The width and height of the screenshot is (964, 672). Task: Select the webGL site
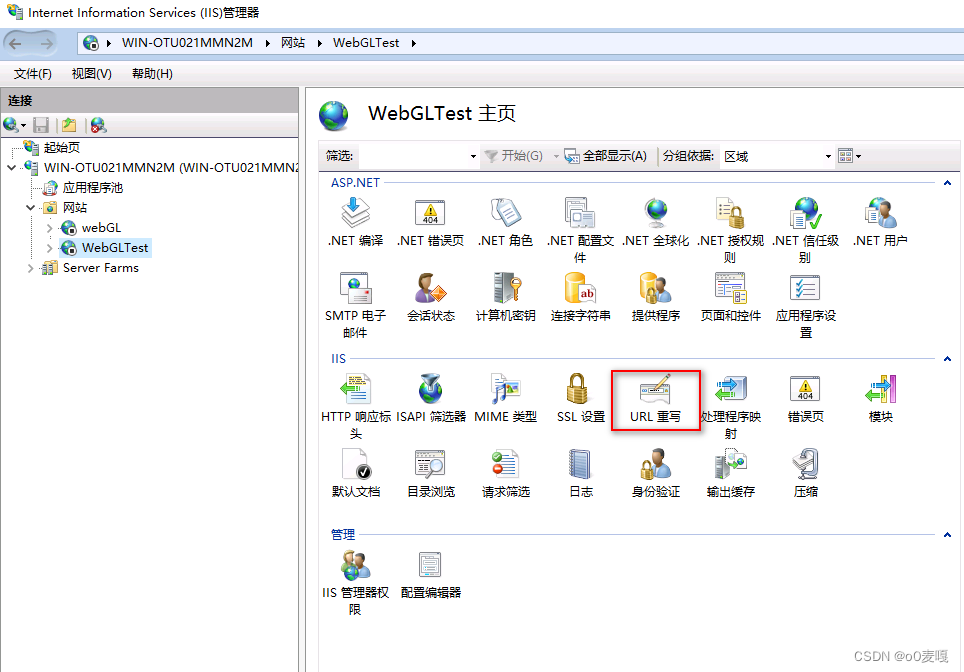coord(101,228)
